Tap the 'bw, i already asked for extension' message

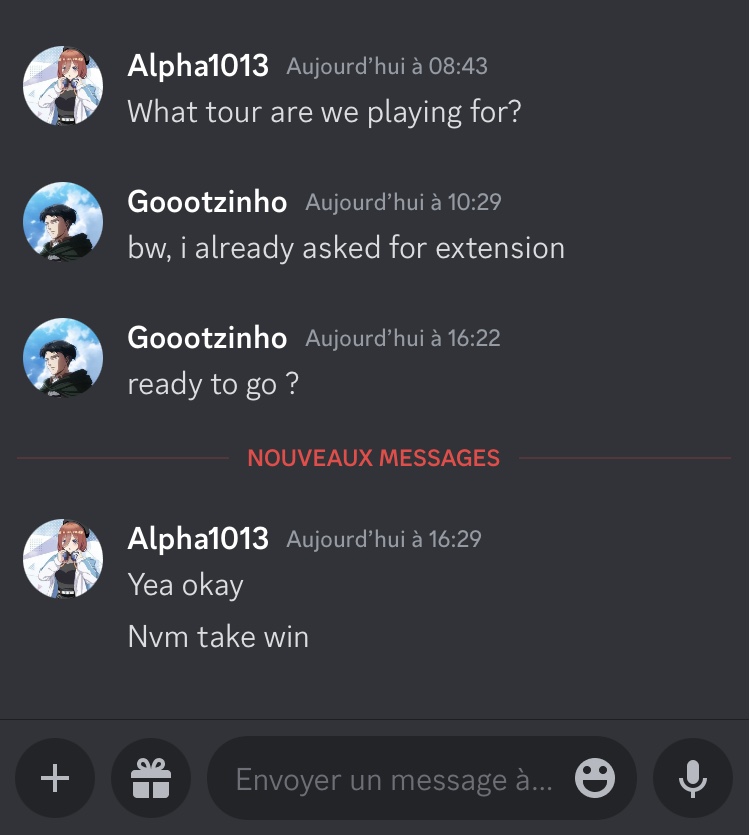click(x=346, y=249)
